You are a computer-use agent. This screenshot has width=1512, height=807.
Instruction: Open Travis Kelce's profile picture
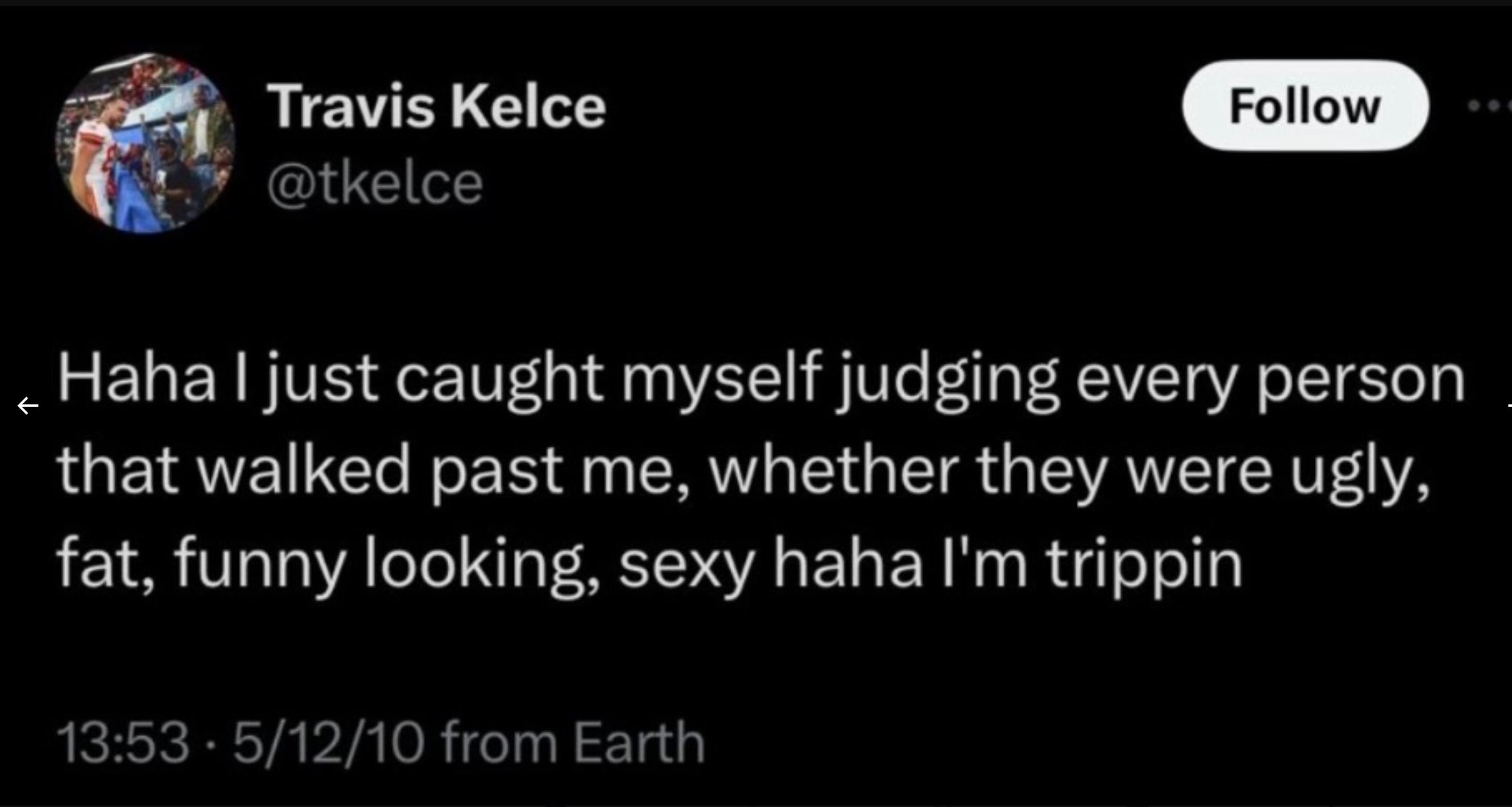[145, 143]
